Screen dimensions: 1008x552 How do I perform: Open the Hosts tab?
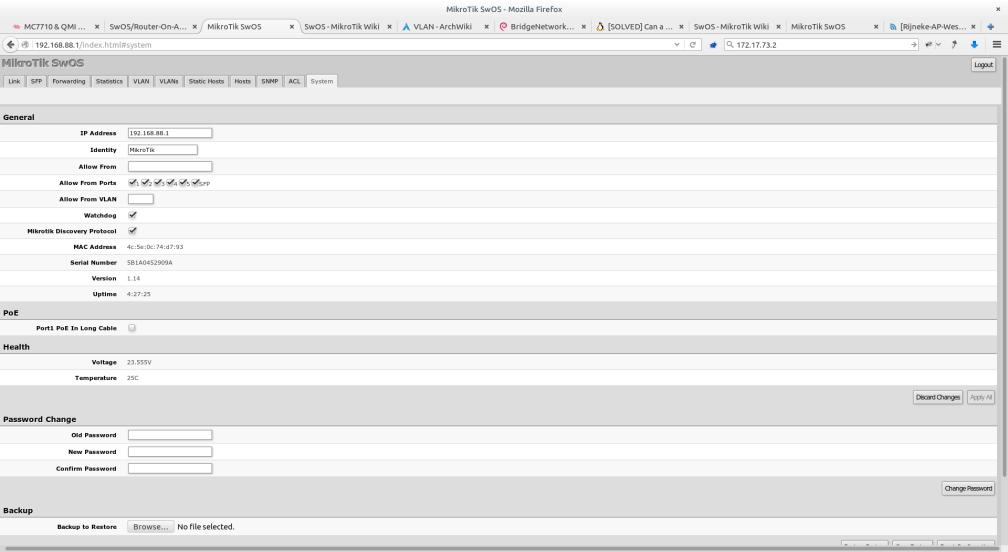(x=242, y=81)
